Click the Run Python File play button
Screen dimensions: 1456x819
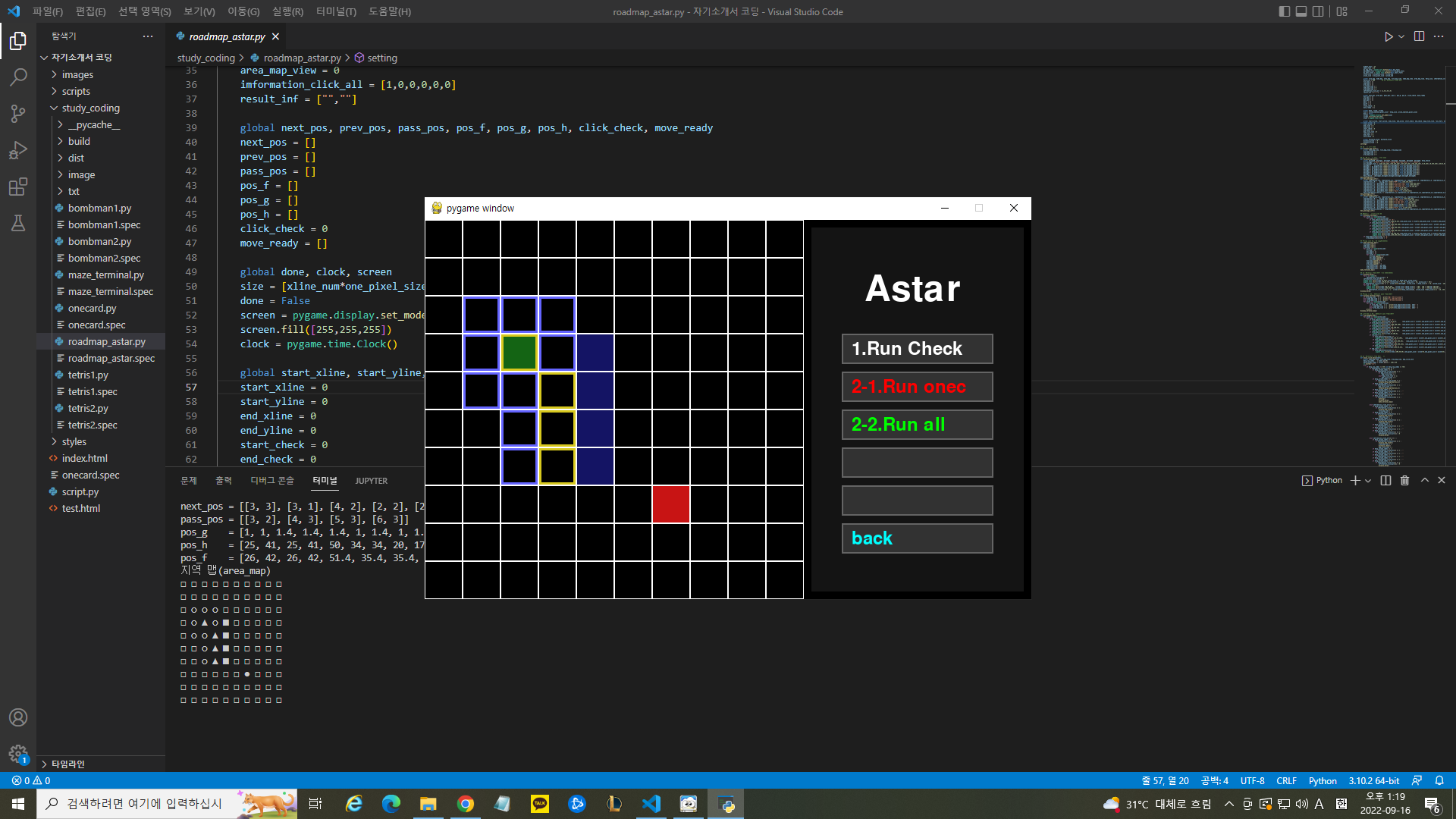tap(1388, 36)
